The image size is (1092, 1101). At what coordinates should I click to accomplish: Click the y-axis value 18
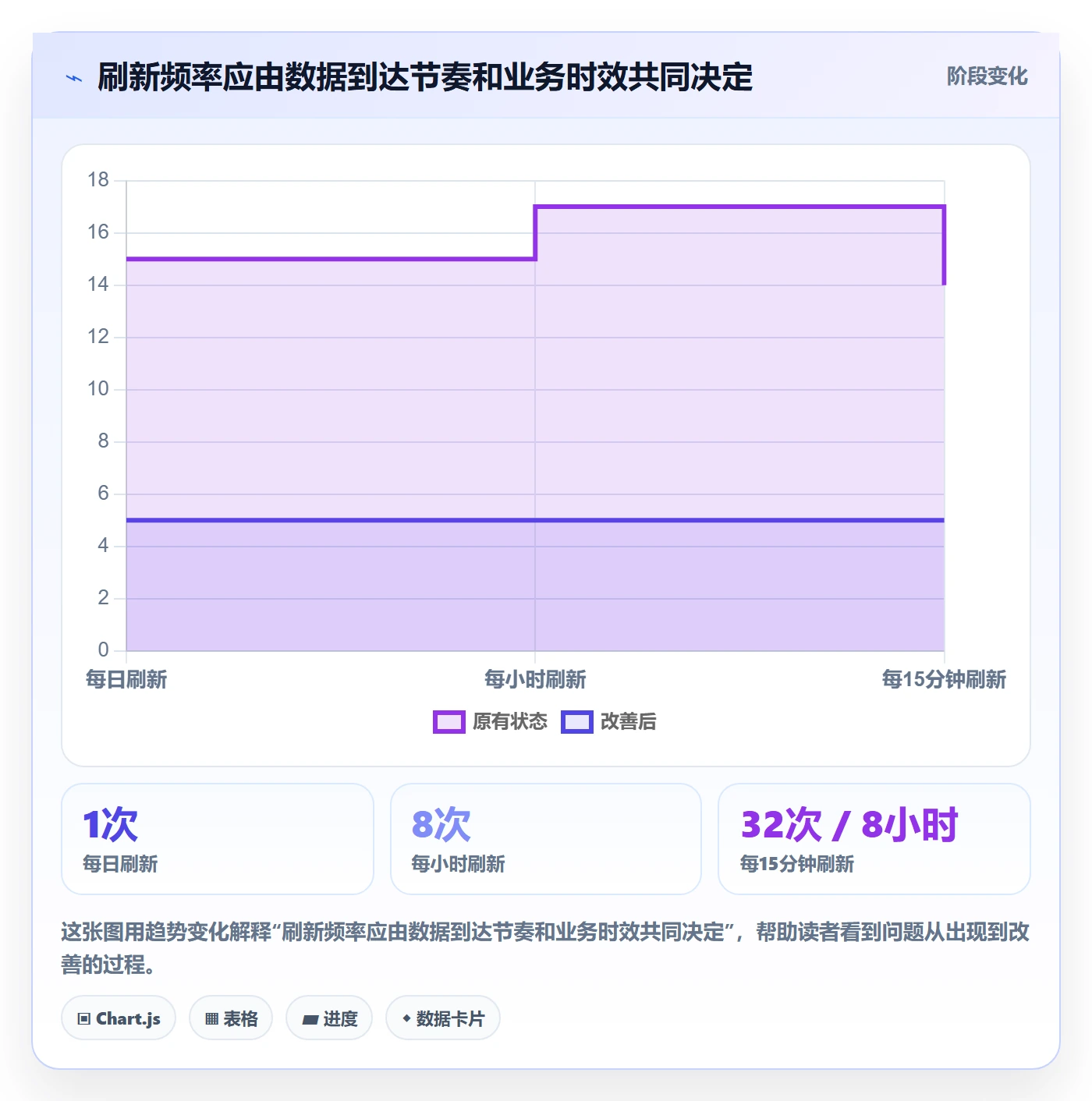(x=98, y=180)
